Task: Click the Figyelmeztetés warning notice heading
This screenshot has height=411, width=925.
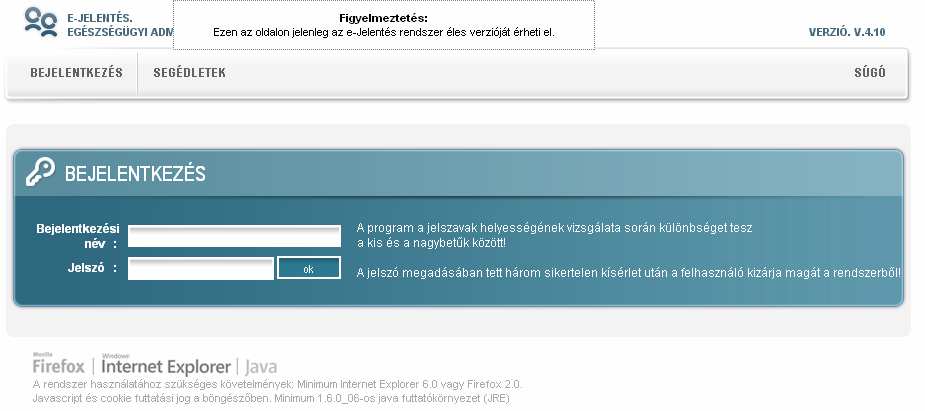Action: (x=383, y=19)
